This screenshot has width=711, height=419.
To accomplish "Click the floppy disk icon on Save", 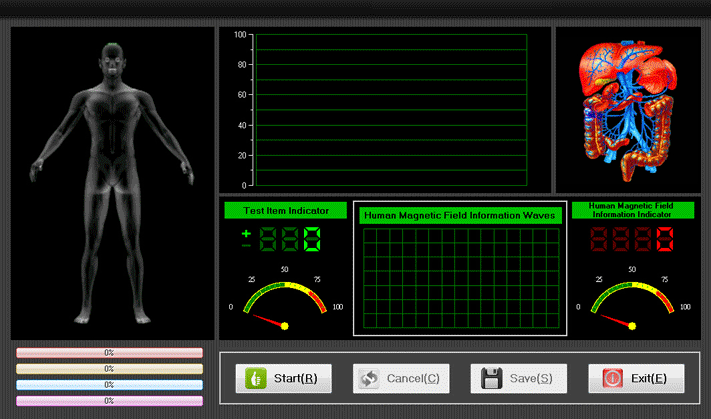I will click(491, 378).
